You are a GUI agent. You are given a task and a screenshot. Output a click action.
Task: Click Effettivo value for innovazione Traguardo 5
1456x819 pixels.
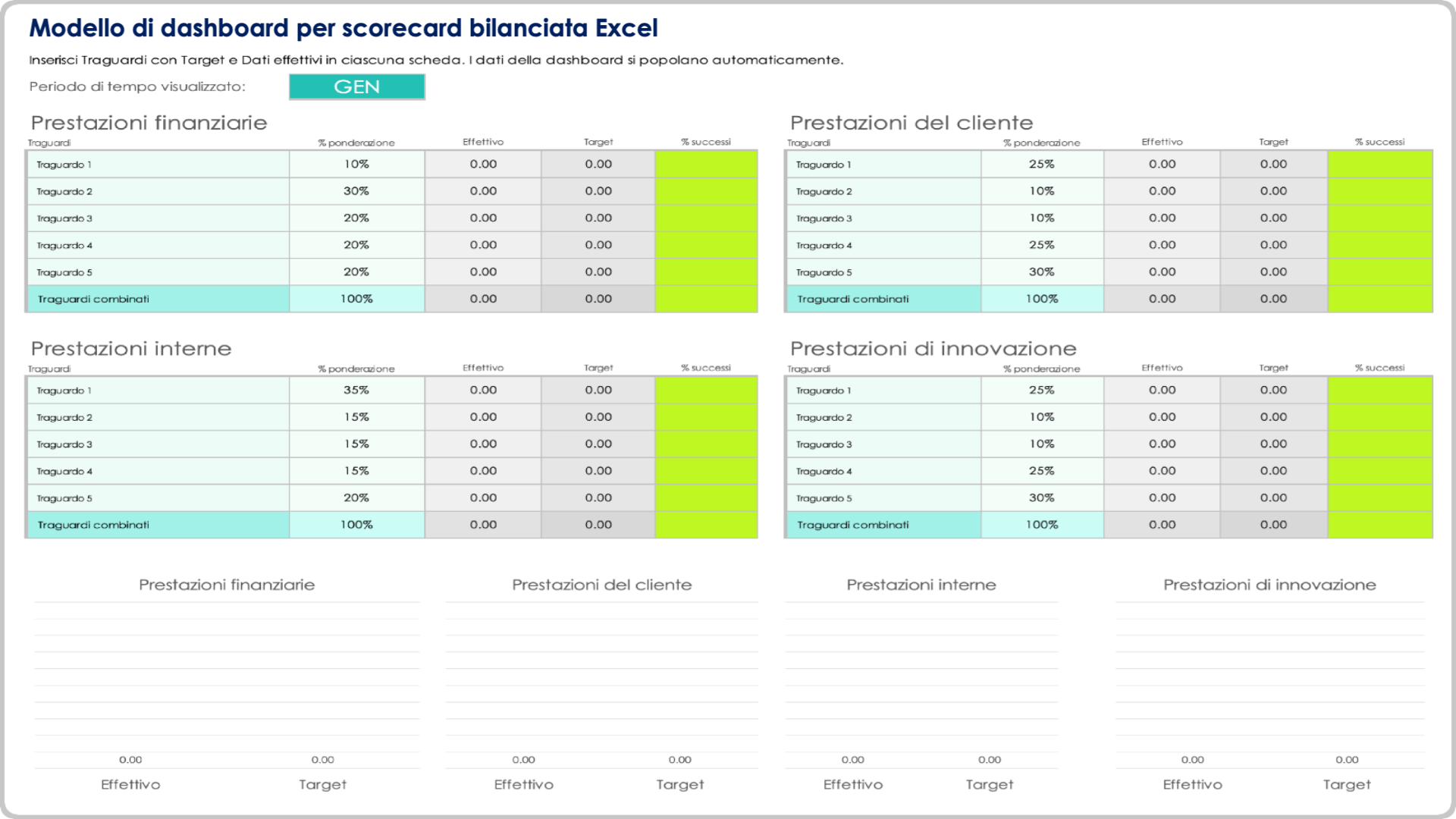[1162, 498]
